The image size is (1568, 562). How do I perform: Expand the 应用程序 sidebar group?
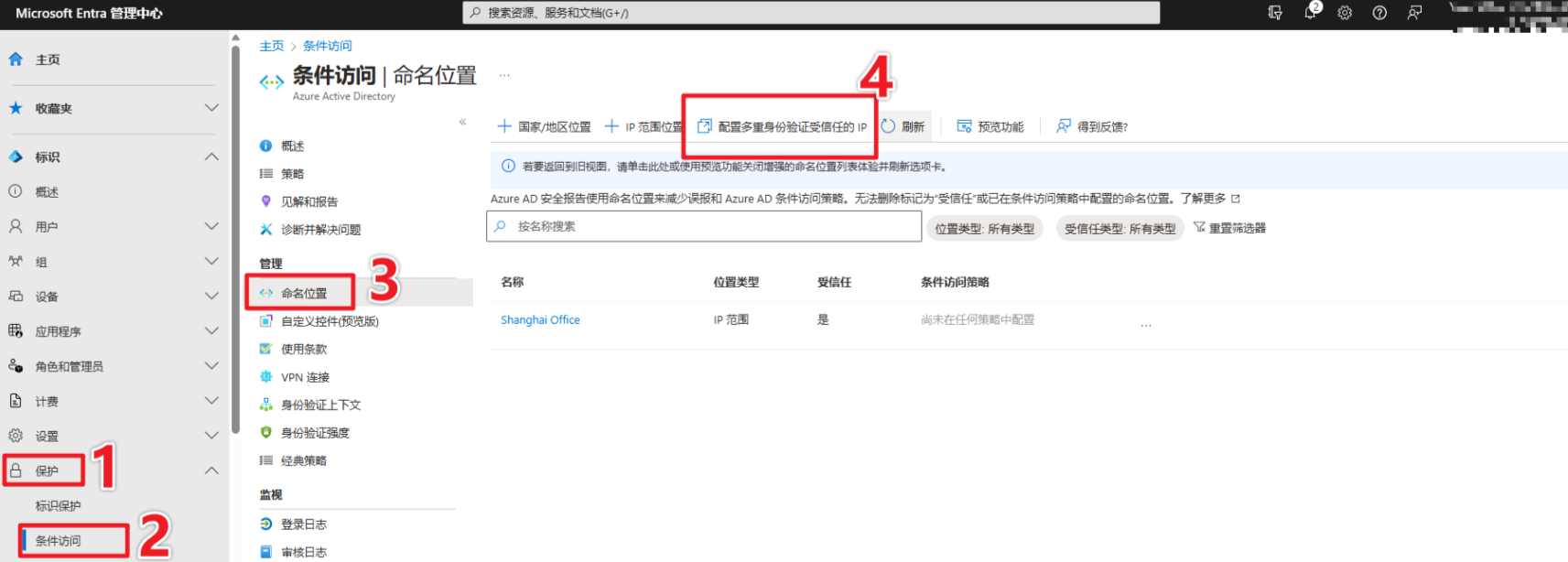pyautogui.click(x=211, y=330)
